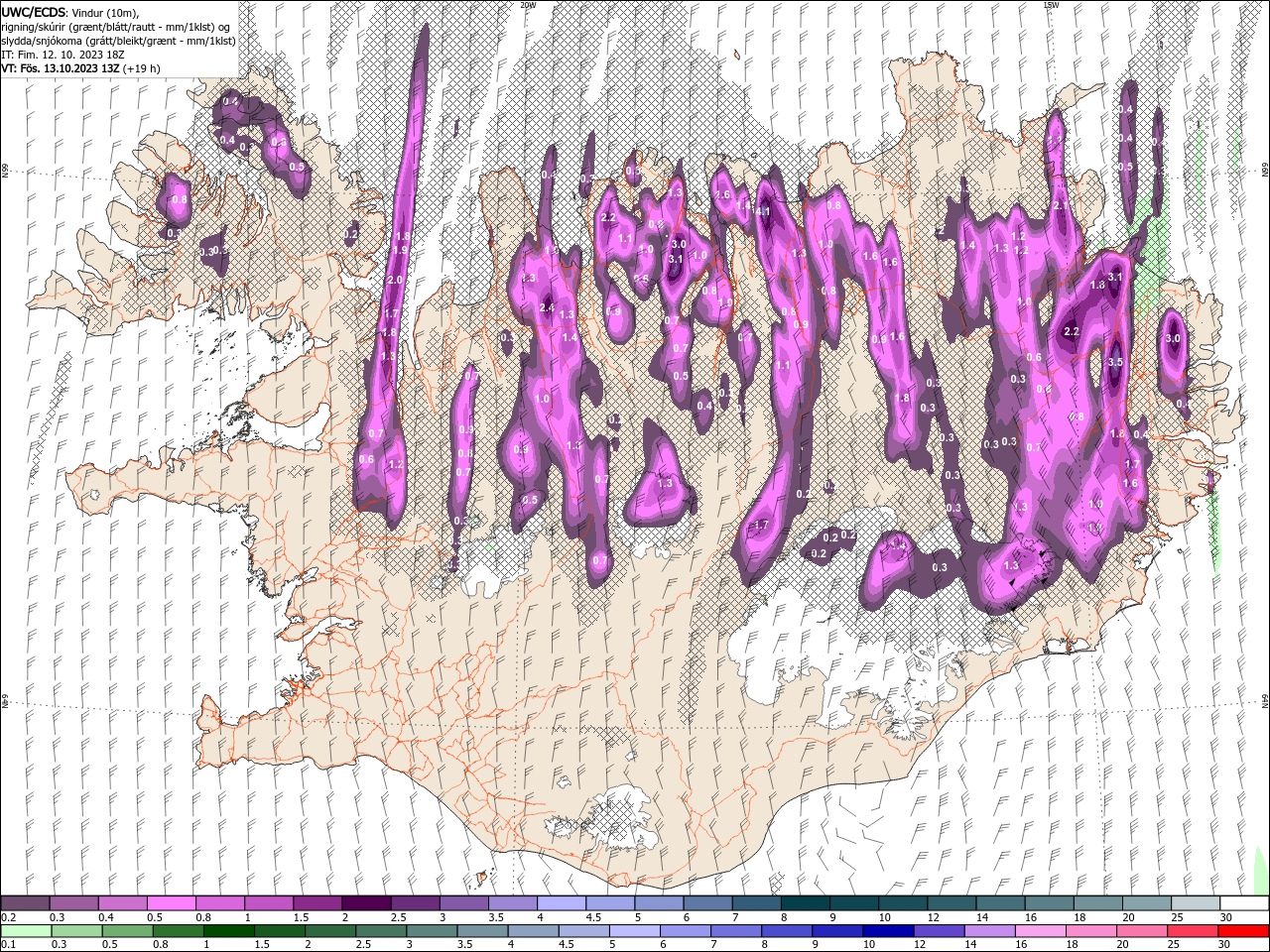Click the 20W longitude label at the top edge

pyautogui.click(x=528, y=5)
